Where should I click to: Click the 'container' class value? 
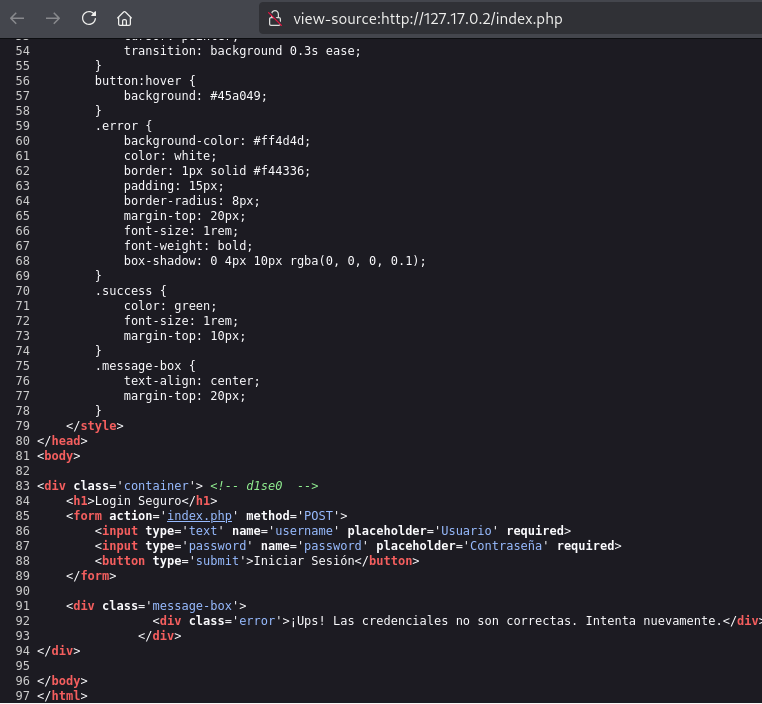coord(156,486)
